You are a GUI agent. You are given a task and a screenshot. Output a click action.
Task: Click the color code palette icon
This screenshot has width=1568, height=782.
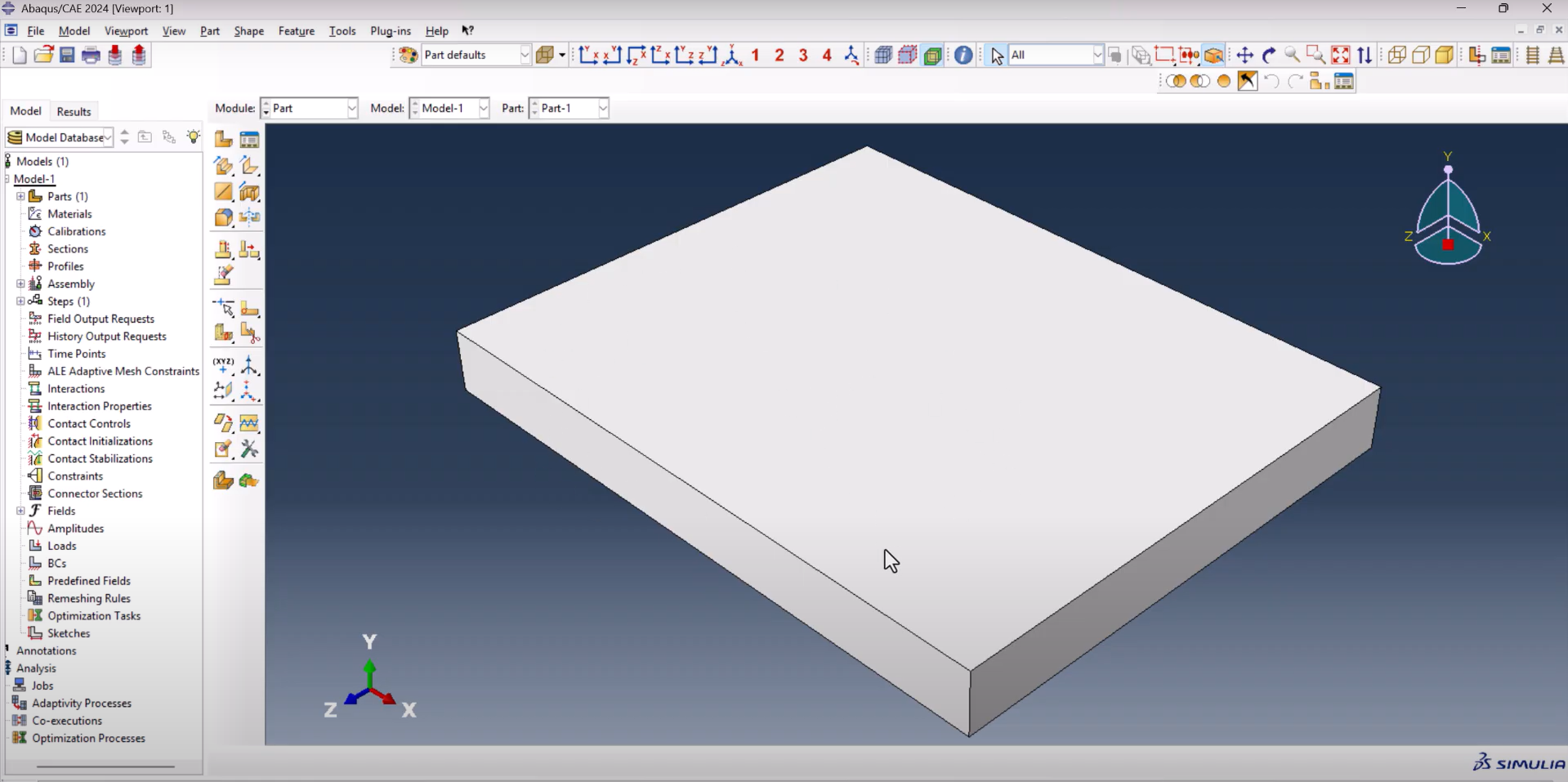click(x=409, y=56)
